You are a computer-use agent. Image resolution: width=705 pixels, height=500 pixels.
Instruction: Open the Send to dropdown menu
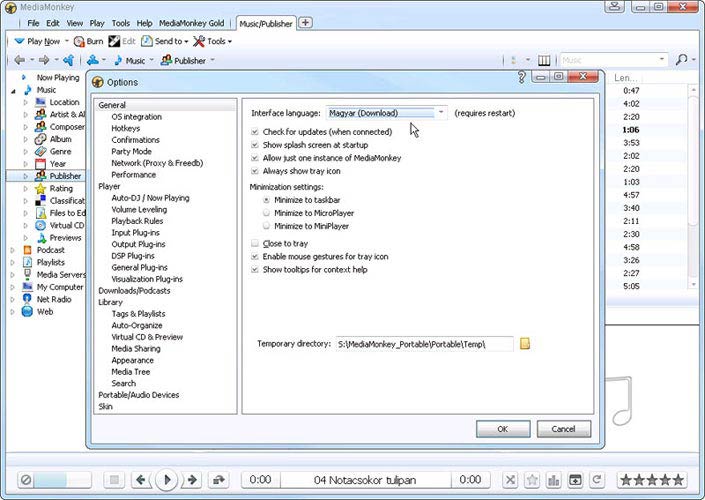pyautogui.click(x=163, y=41)
